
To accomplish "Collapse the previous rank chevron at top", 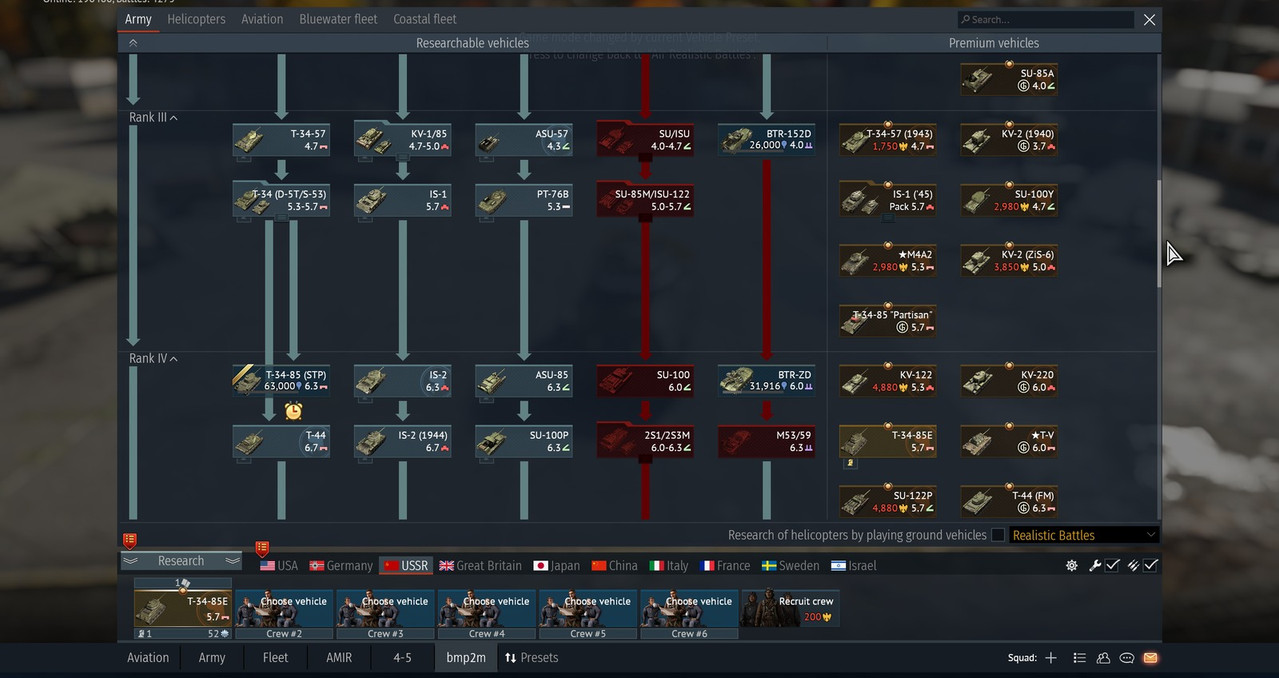I will [133, 43].
